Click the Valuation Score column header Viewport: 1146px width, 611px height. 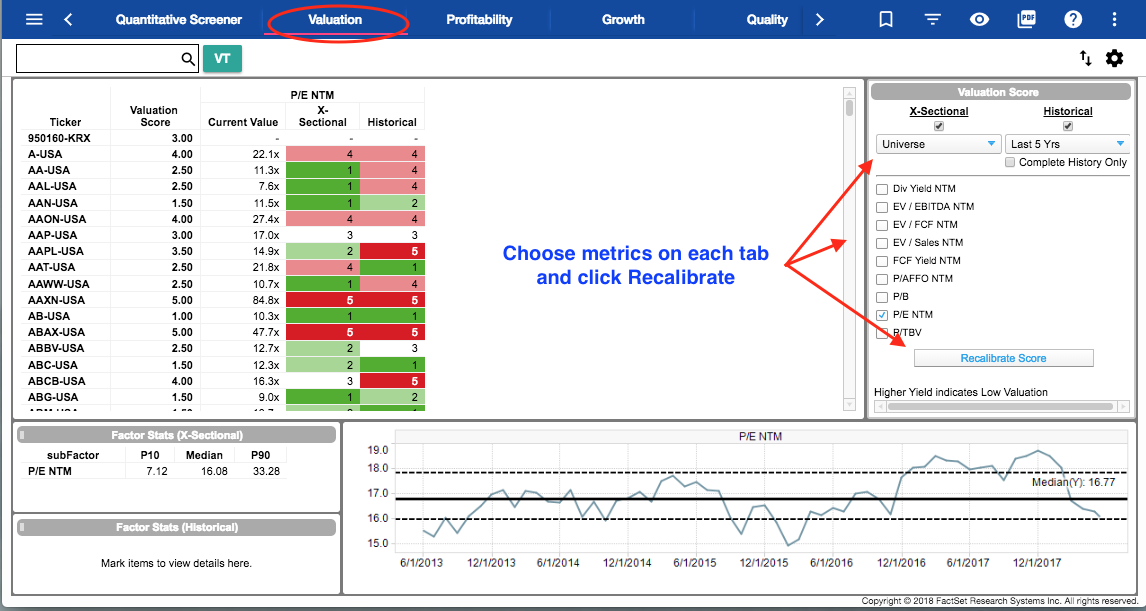click(155, 115)
